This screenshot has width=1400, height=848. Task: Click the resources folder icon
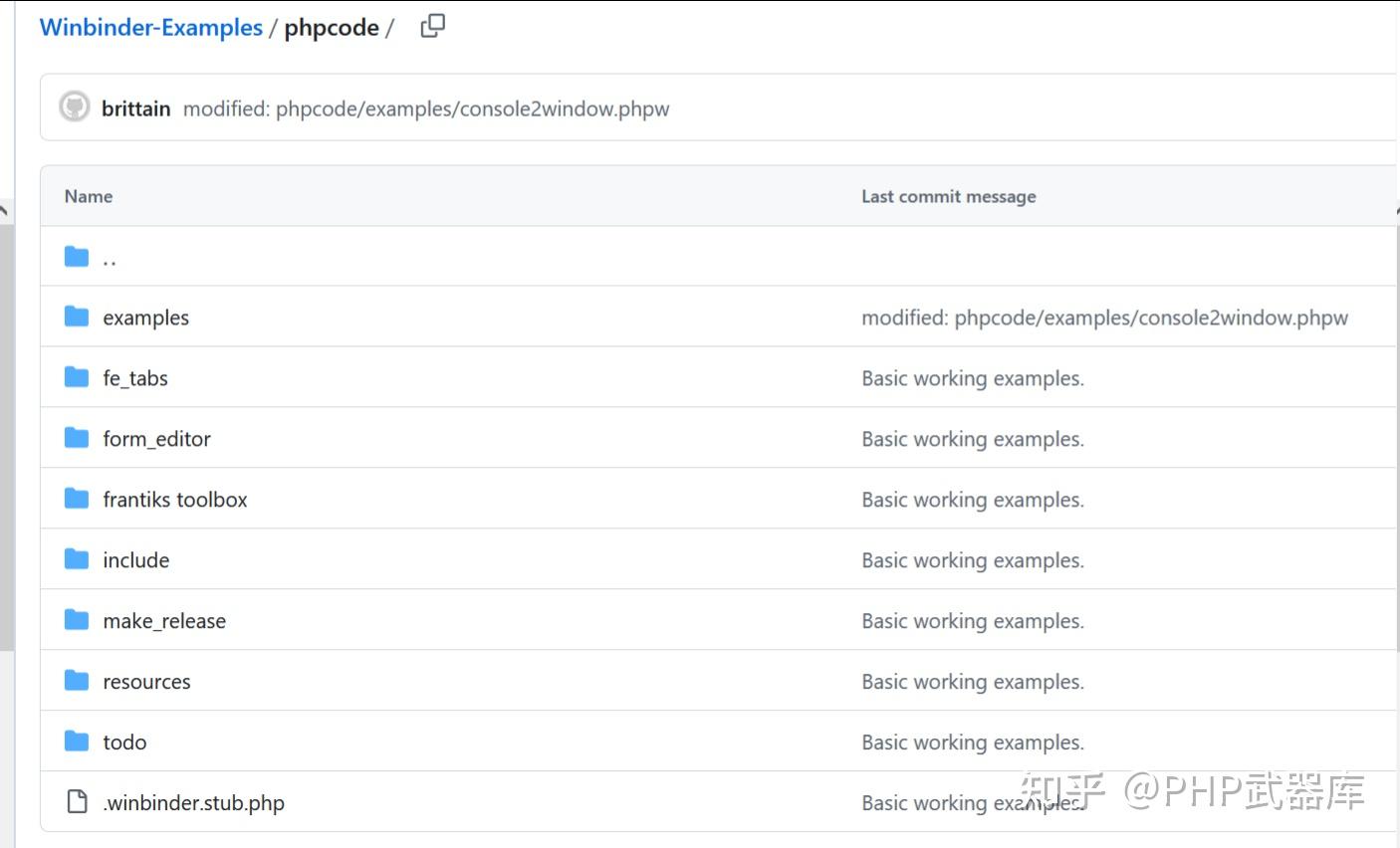(x=77, y=681)
